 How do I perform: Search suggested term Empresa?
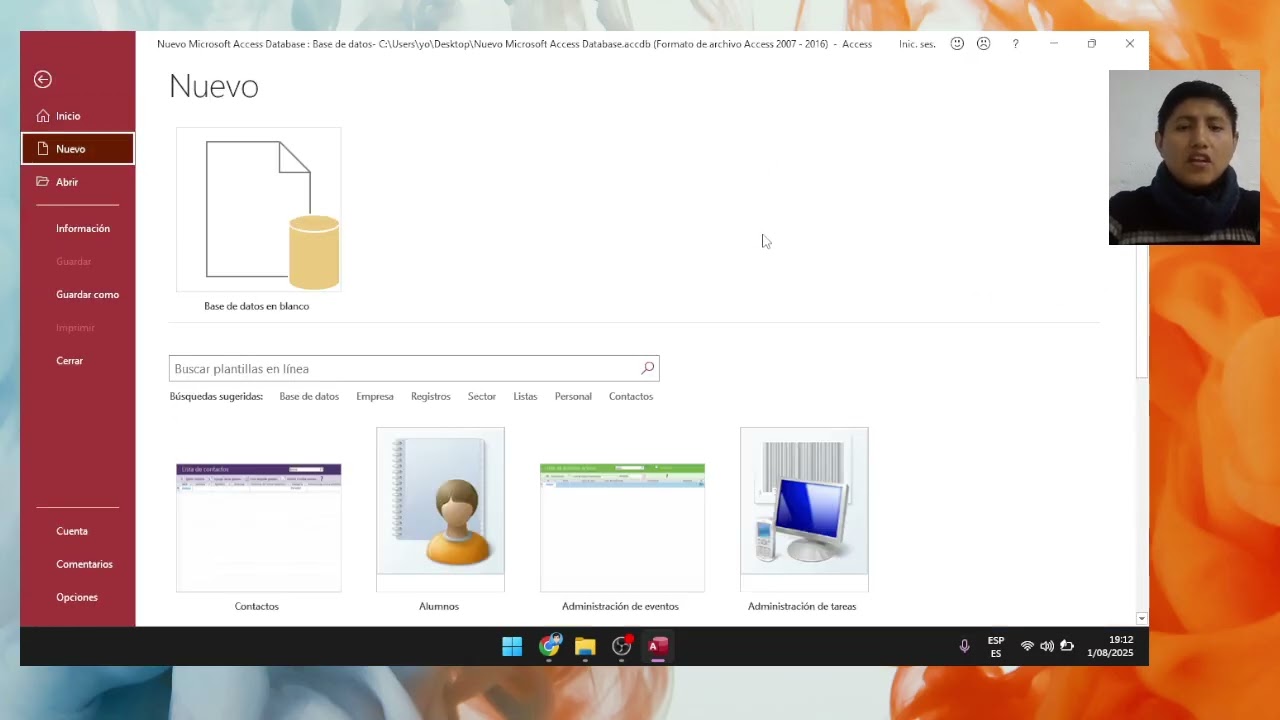click(x=375, y=396)
